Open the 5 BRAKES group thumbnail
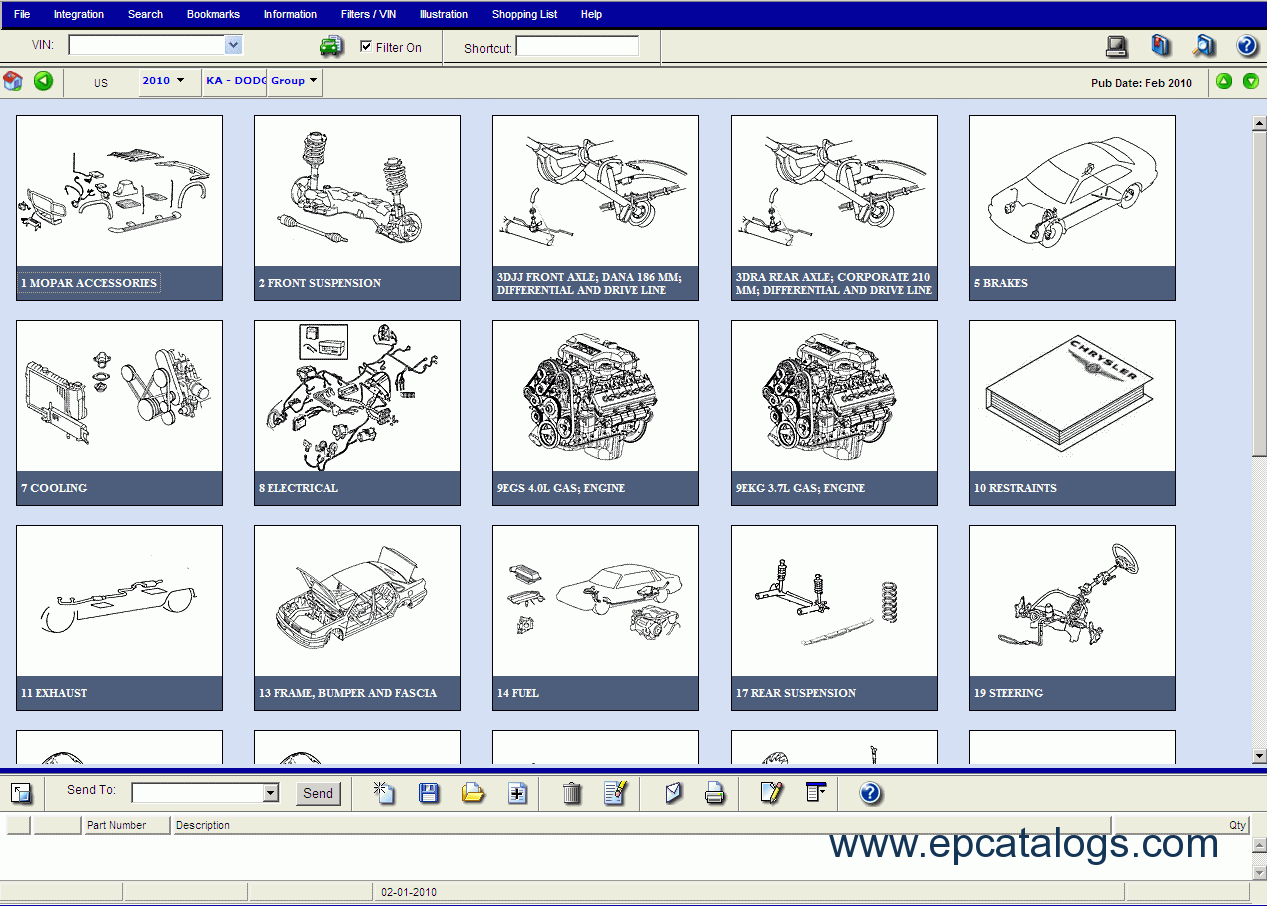The height and width of the screenshot is (906, 1267). point(1071,207)
